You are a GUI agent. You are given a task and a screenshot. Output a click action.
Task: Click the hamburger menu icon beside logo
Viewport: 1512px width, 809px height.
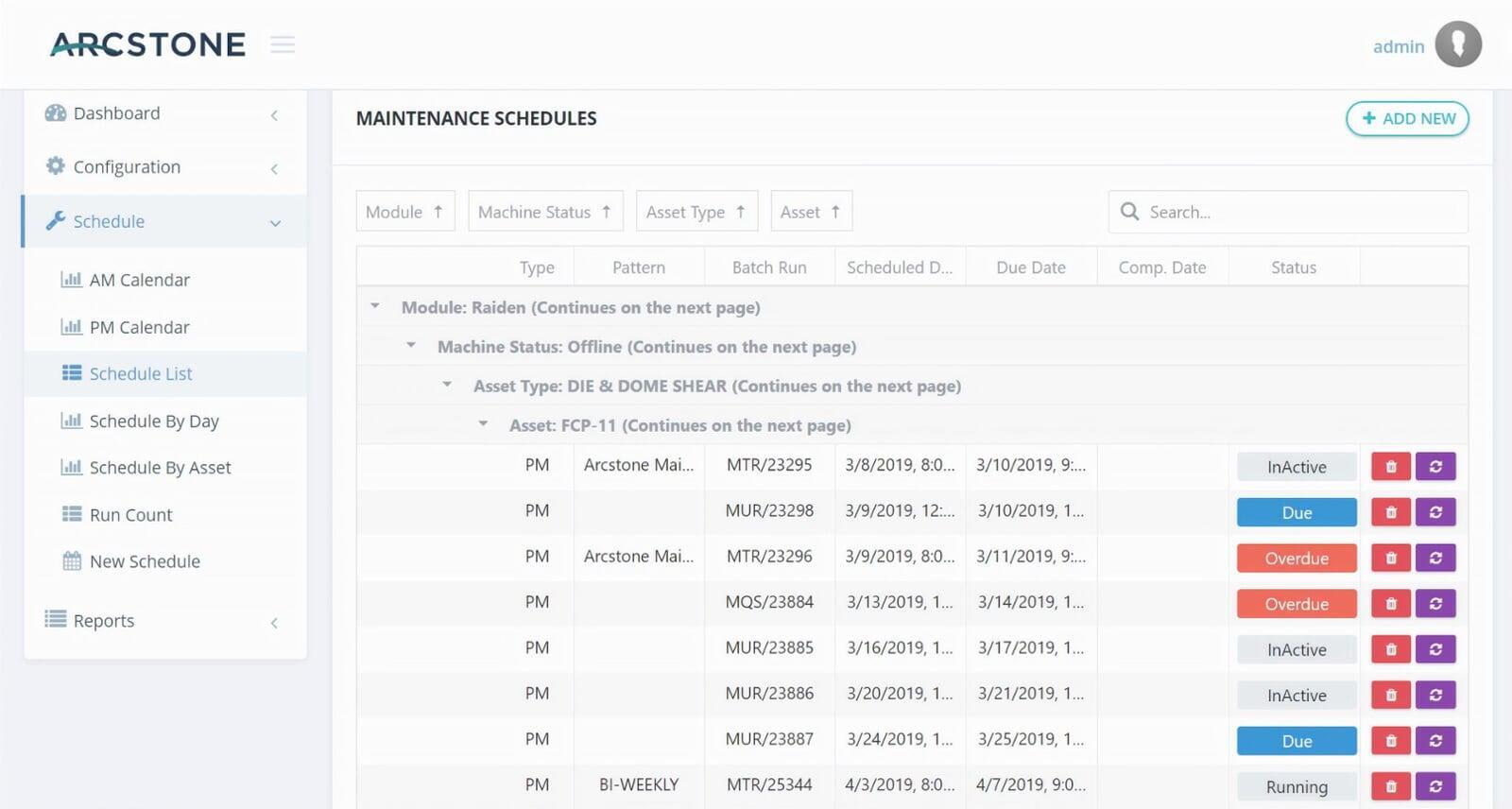(x=283, y=44)
